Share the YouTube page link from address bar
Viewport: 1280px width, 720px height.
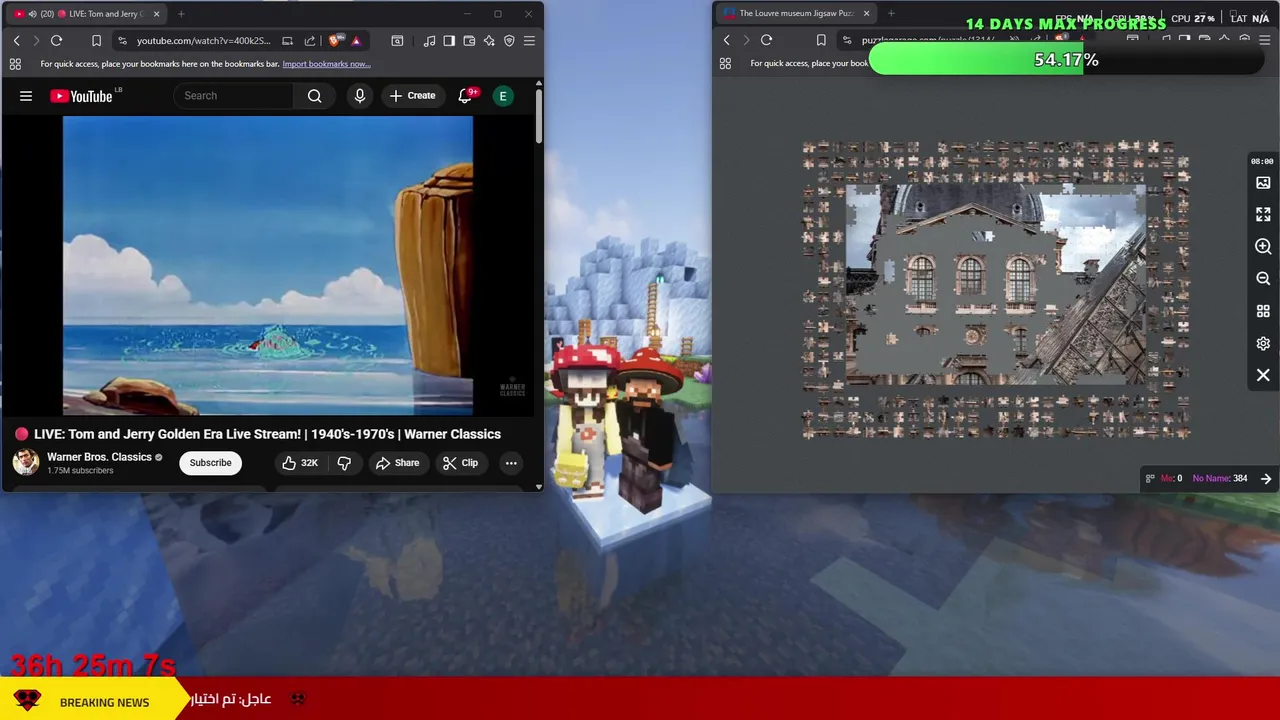click(x=309, y=40)
